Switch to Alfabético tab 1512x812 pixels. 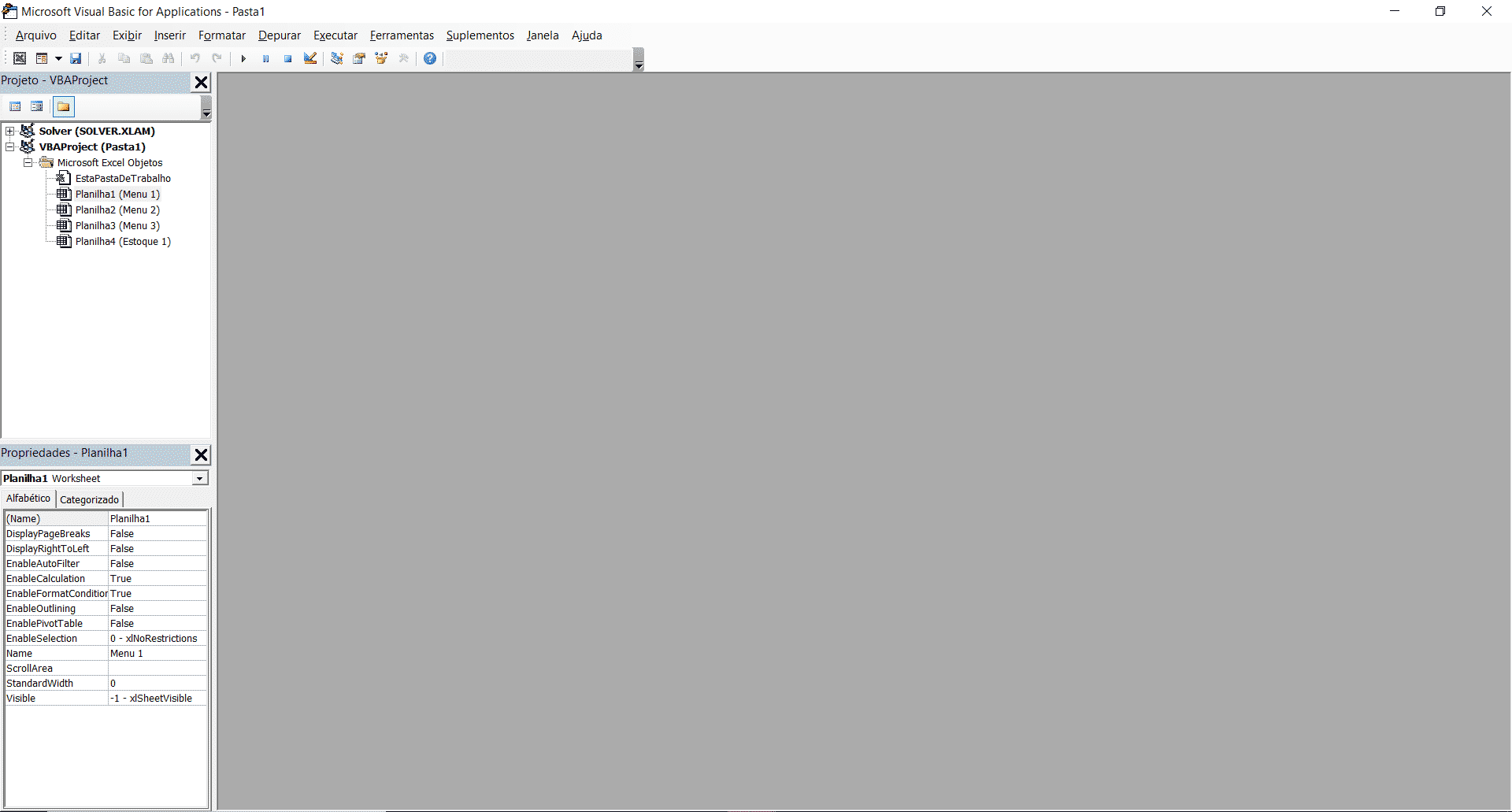(x=28, y=499)
